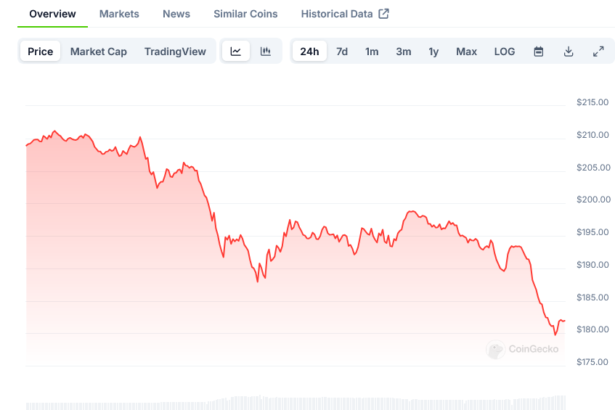Screen dimensions: 615x410
Task: Select the Price chart mode
Action: (41, 51)
